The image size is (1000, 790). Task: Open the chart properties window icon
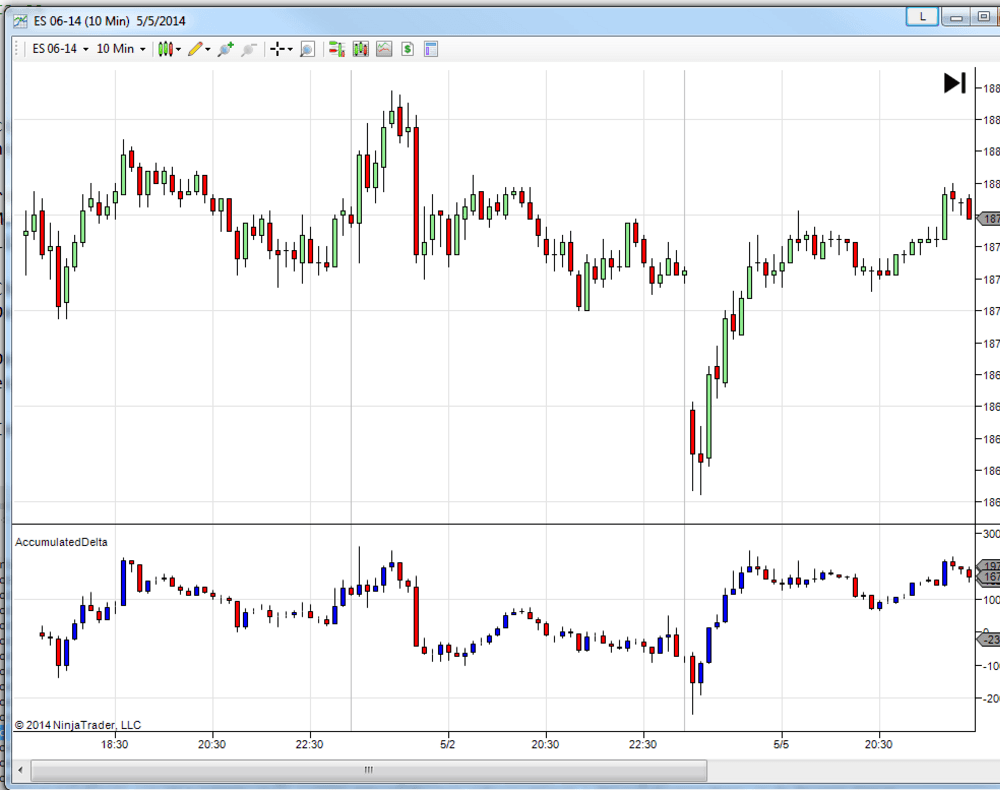(x=432, y=48)
